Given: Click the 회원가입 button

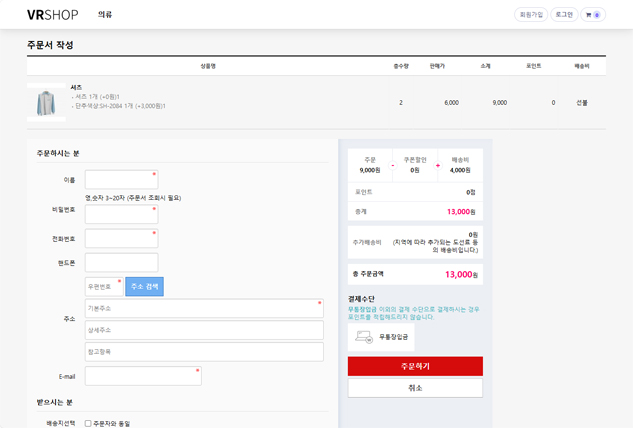Looking at the screenshot, I should (531, 15).
